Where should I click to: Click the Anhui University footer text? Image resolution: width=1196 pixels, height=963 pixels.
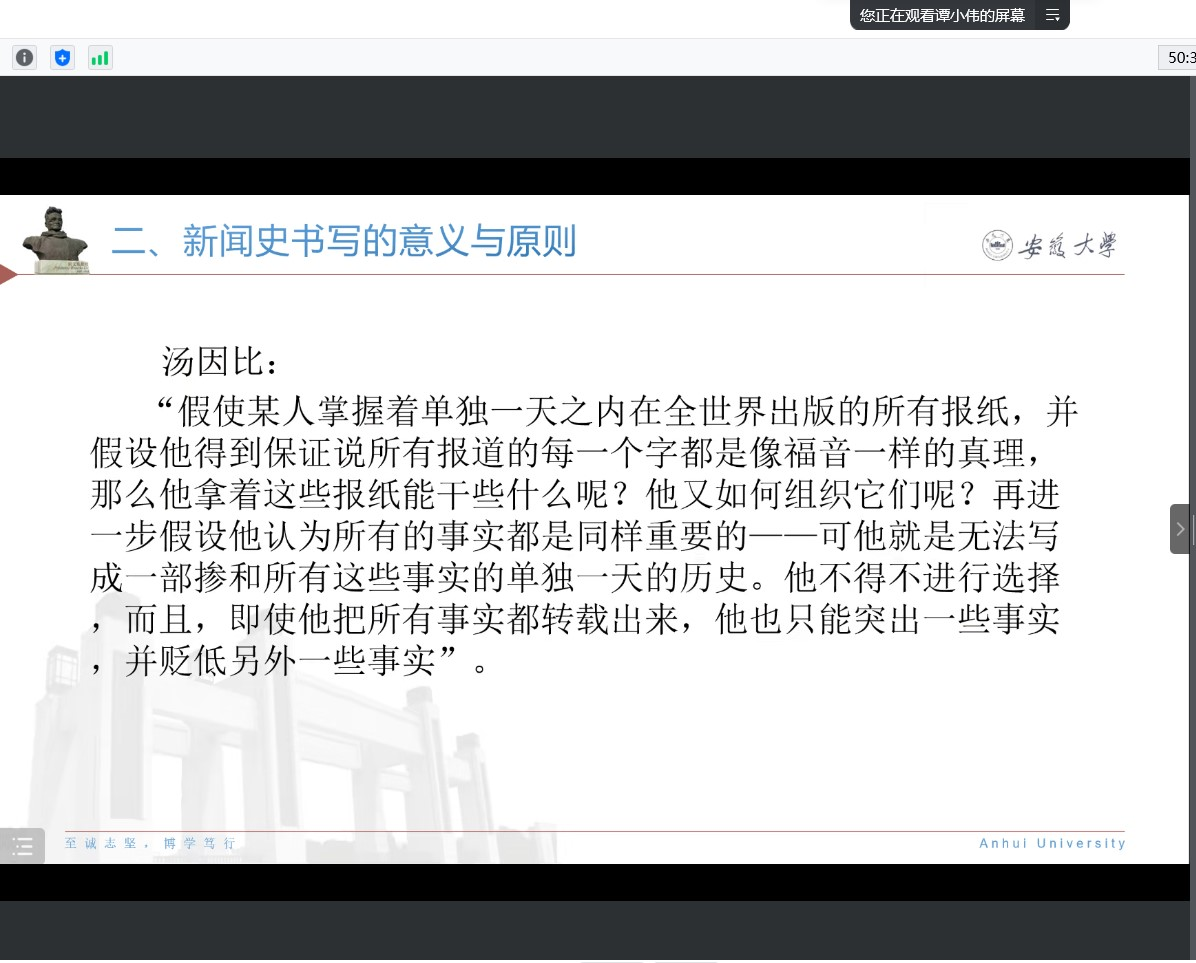[1052, 843]
